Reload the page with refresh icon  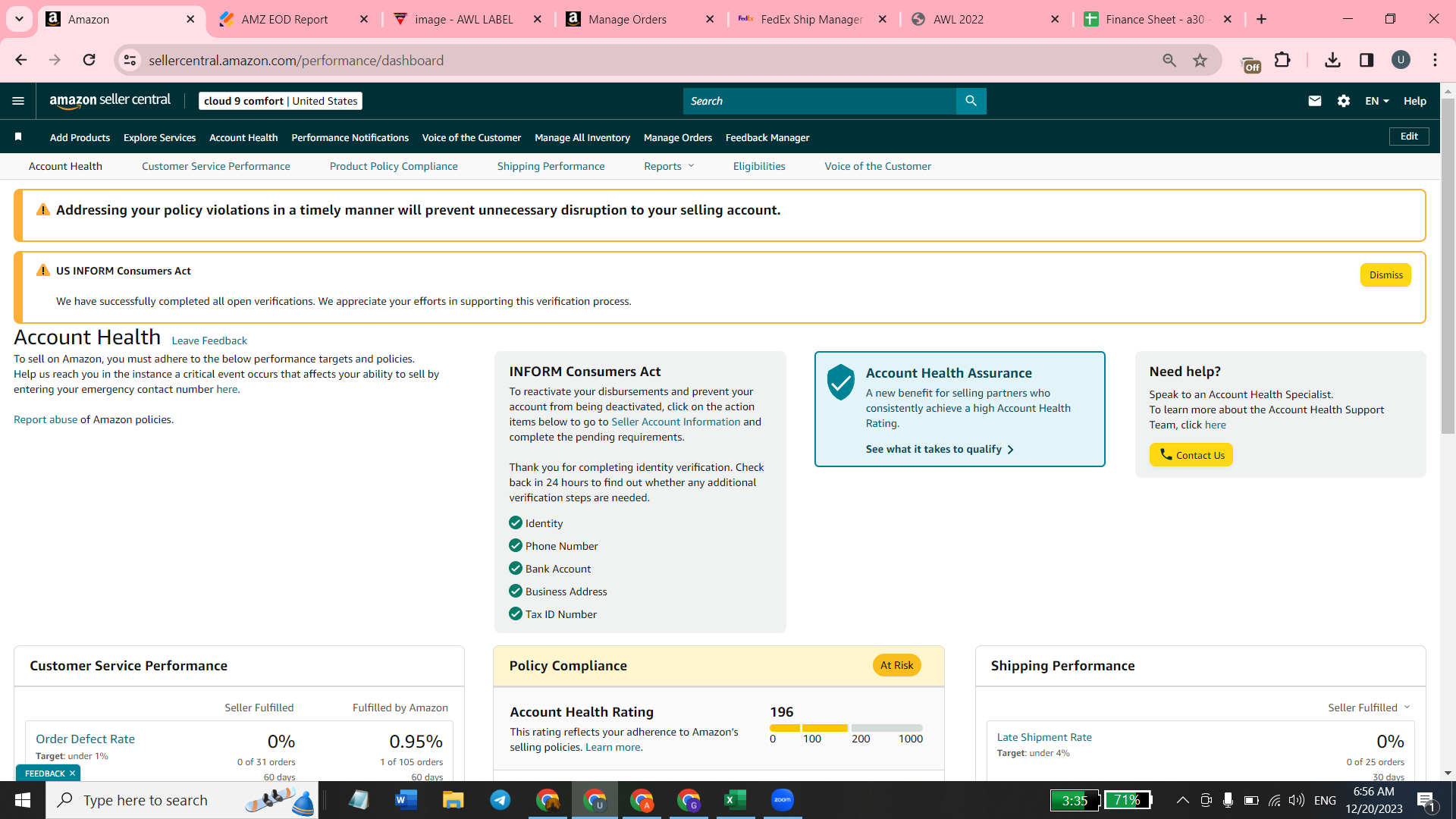89,60
